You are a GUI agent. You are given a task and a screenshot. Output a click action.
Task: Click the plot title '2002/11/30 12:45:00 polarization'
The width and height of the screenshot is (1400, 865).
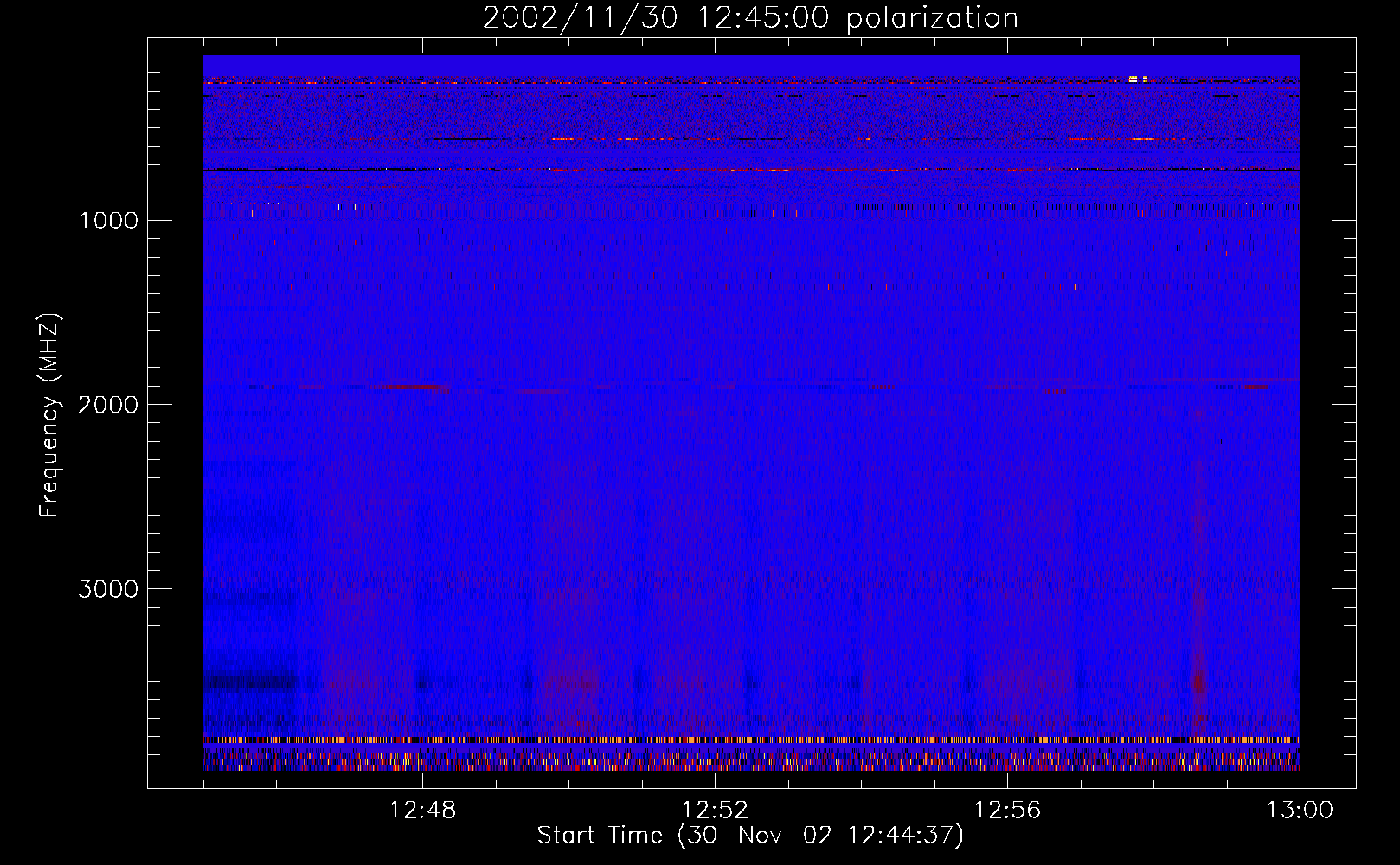750,18
